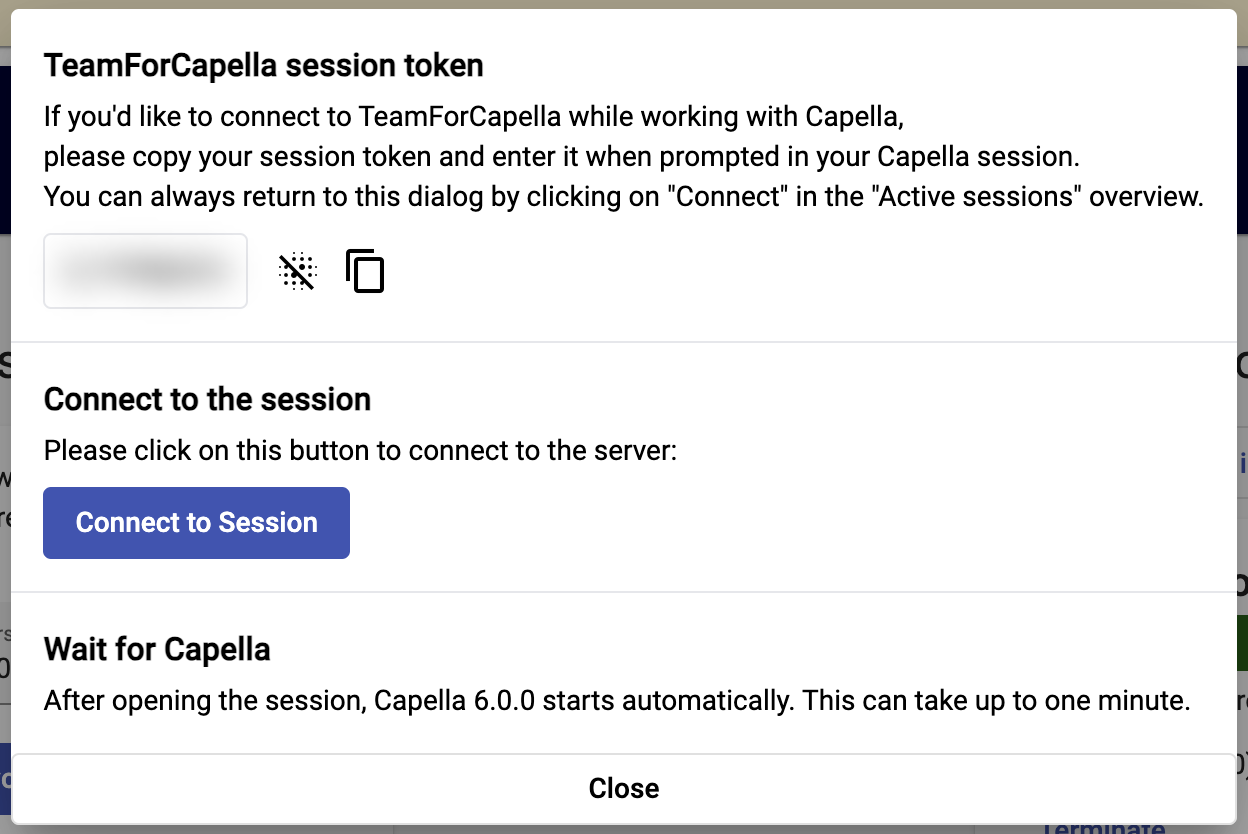Click the 'Active sessions' overview hint line
1248x834 pixels.
point(624,196)
